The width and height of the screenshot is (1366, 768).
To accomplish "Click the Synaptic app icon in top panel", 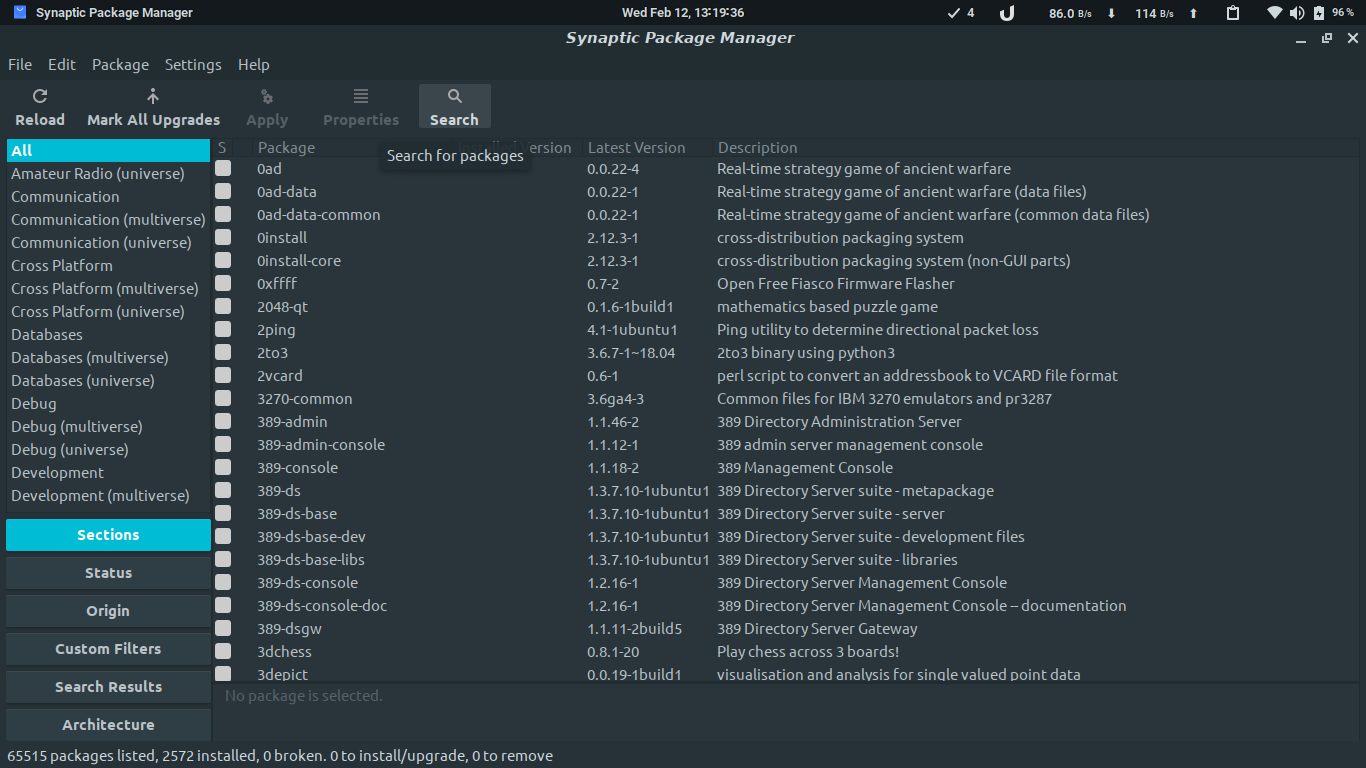I will (x=20, y=13).
